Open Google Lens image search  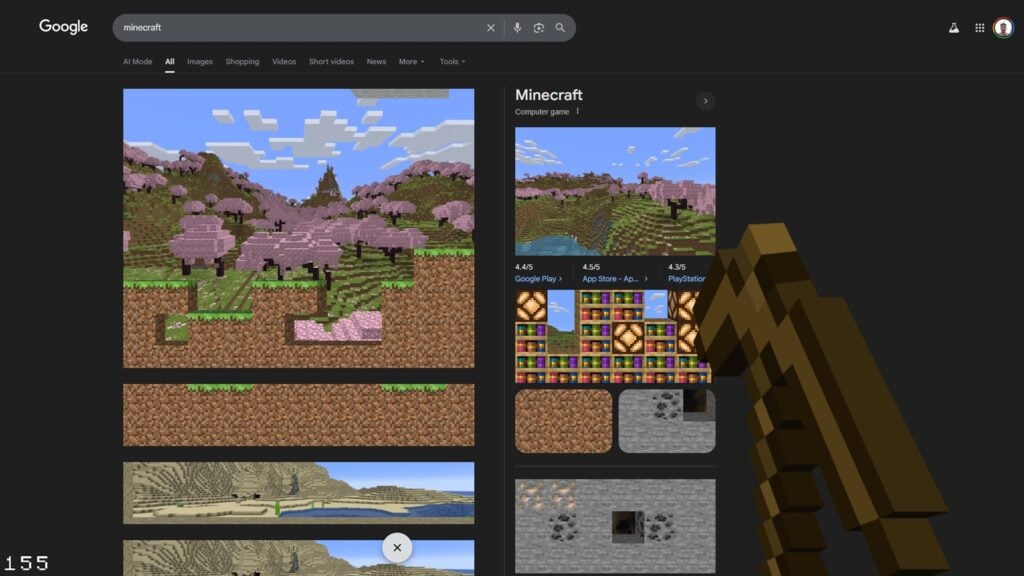[x=538, y=28]
